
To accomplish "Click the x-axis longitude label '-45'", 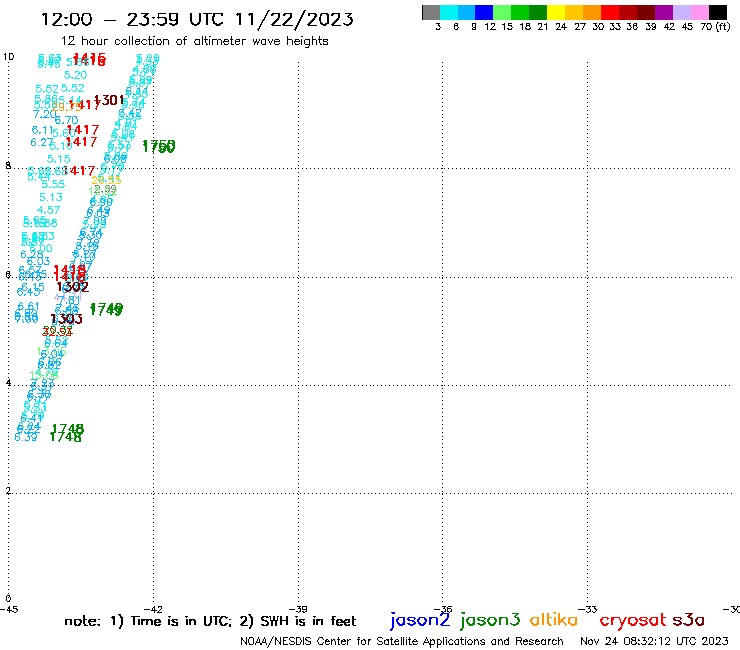I will [x=9, y=609].
